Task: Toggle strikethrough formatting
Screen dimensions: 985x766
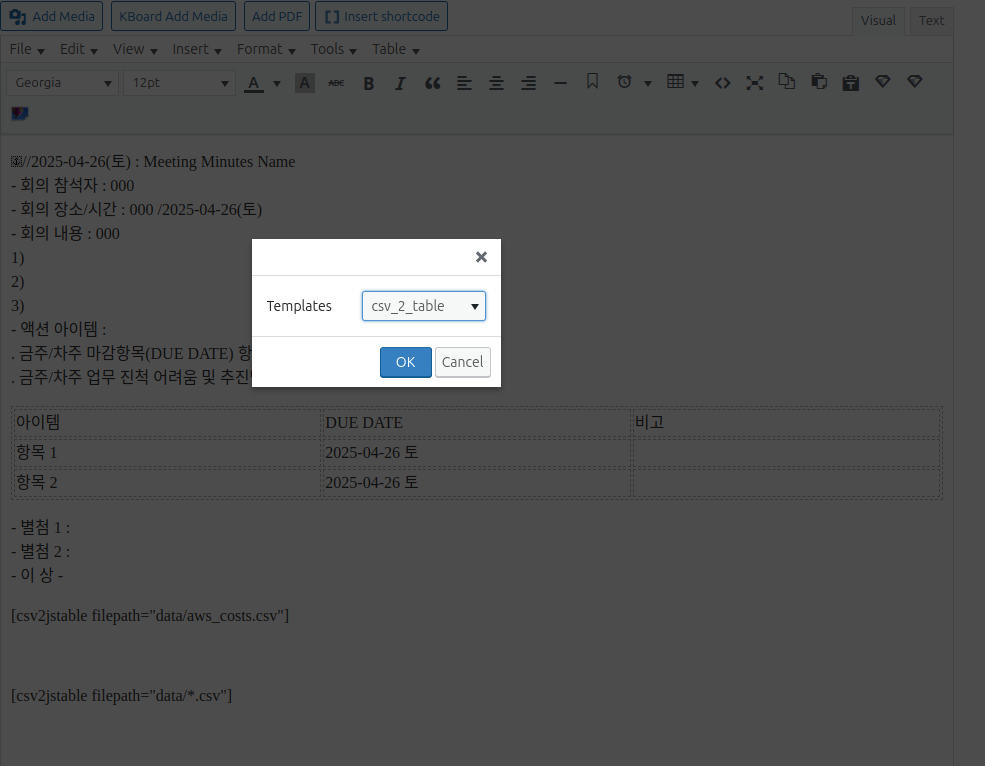Action: [x=337, y=83]
